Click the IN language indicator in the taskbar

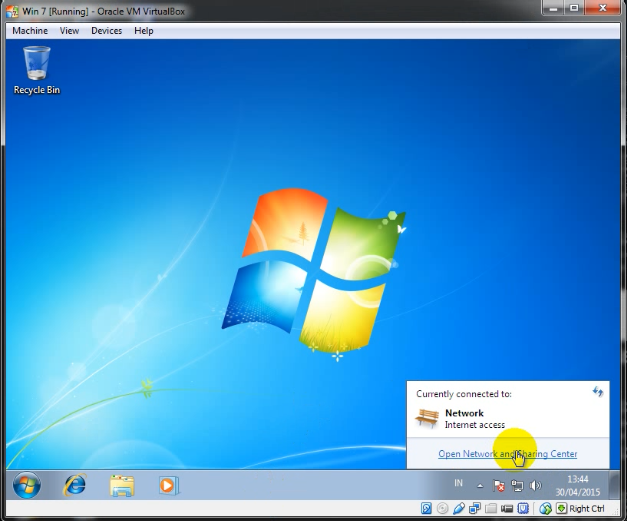click(x=458, y=483)
